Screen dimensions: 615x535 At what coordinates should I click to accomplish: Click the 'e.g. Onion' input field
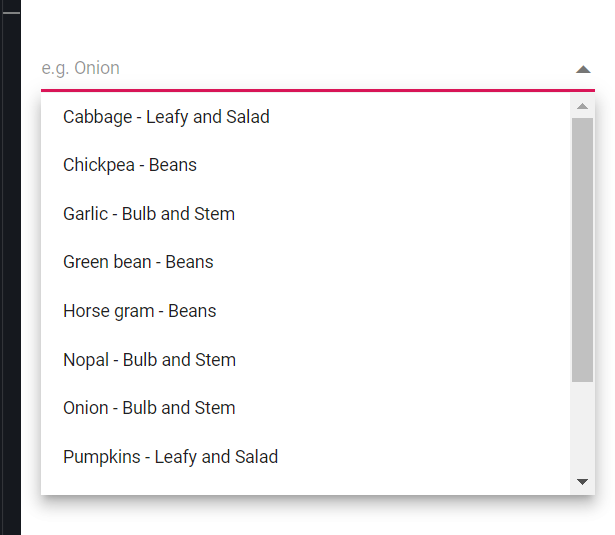click(x=300, y=68)
